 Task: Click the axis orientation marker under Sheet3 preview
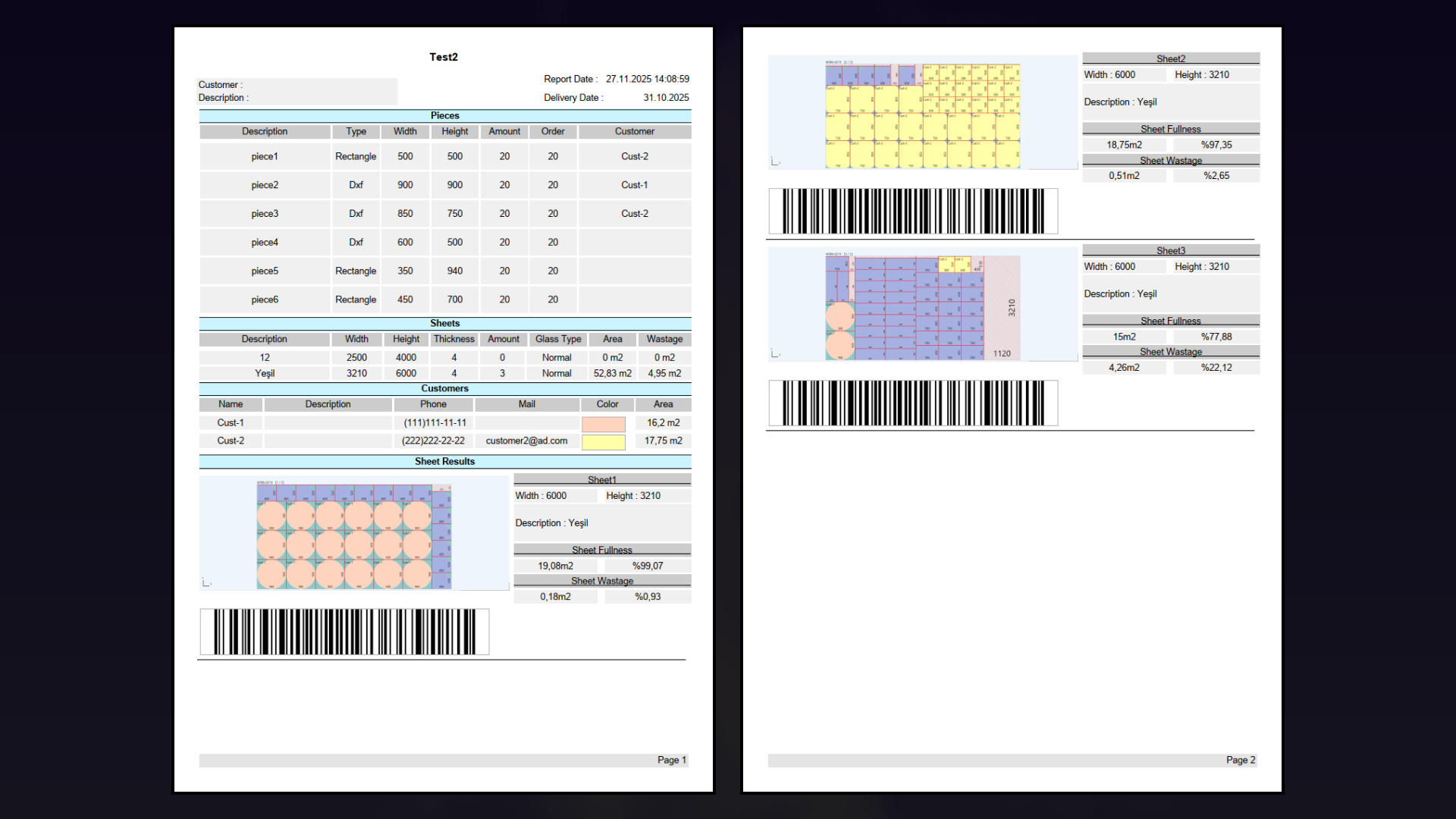773,352
